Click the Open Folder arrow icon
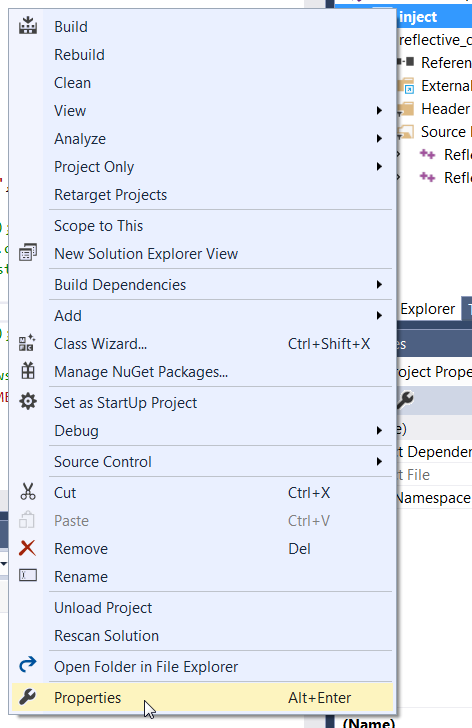The height and width of the screenshot is (728, 472). (28, 665)
